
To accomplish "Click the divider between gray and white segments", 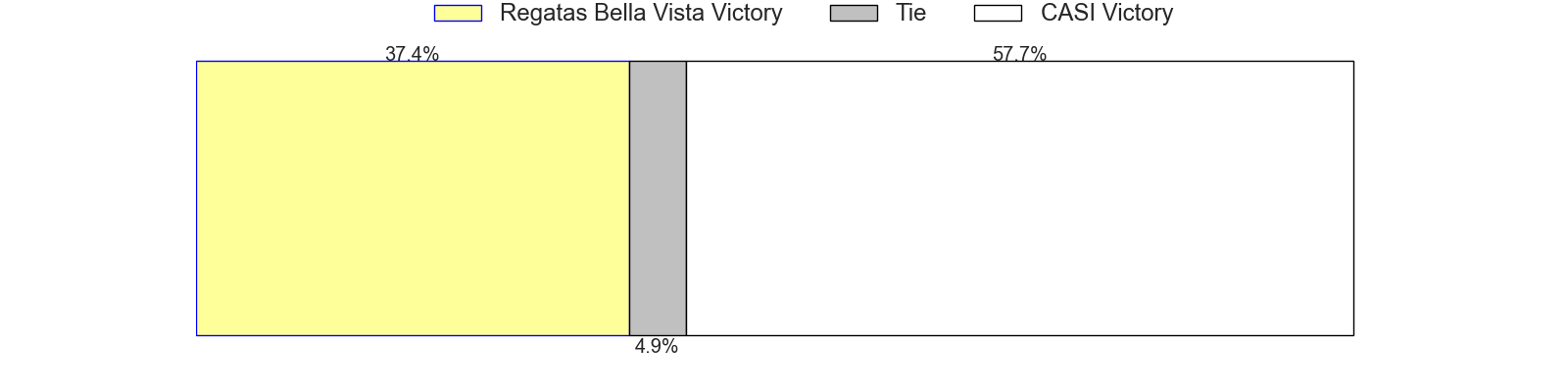I will 686,198.
